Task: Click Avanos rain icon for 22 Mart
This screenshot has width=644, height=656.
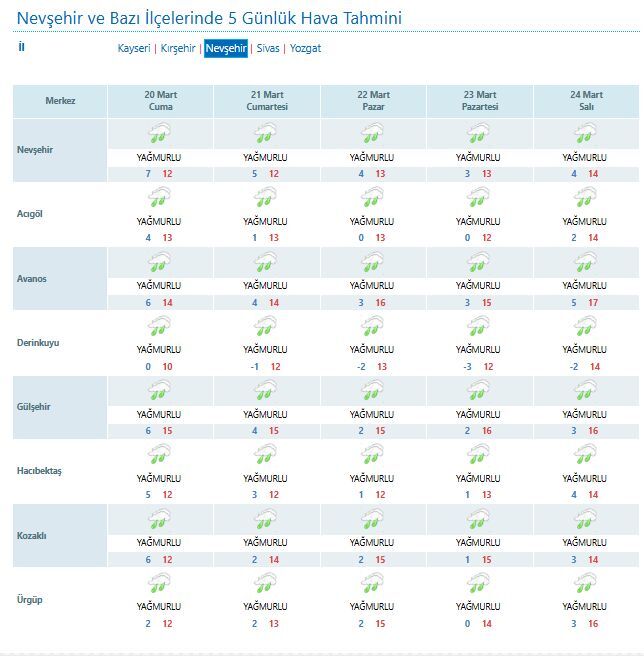Action: (372, 263)
